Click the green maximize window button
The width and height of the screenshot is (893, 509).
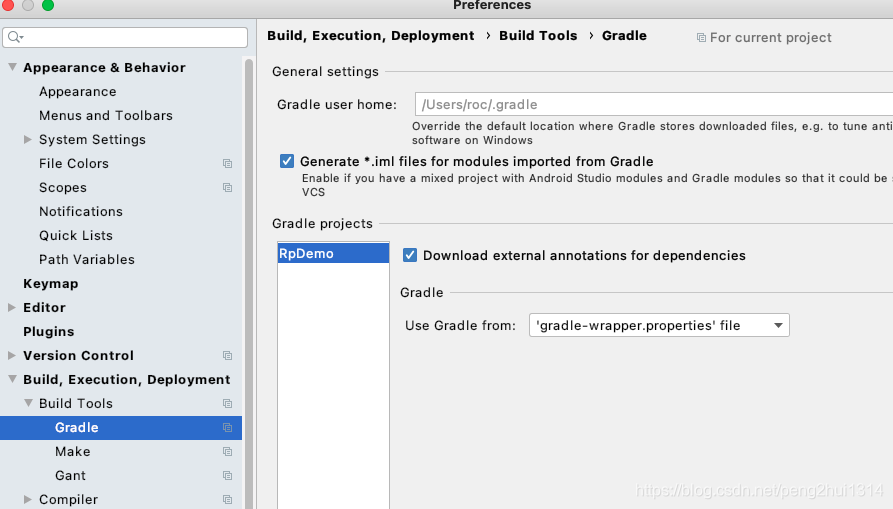(x=48, y=5)
